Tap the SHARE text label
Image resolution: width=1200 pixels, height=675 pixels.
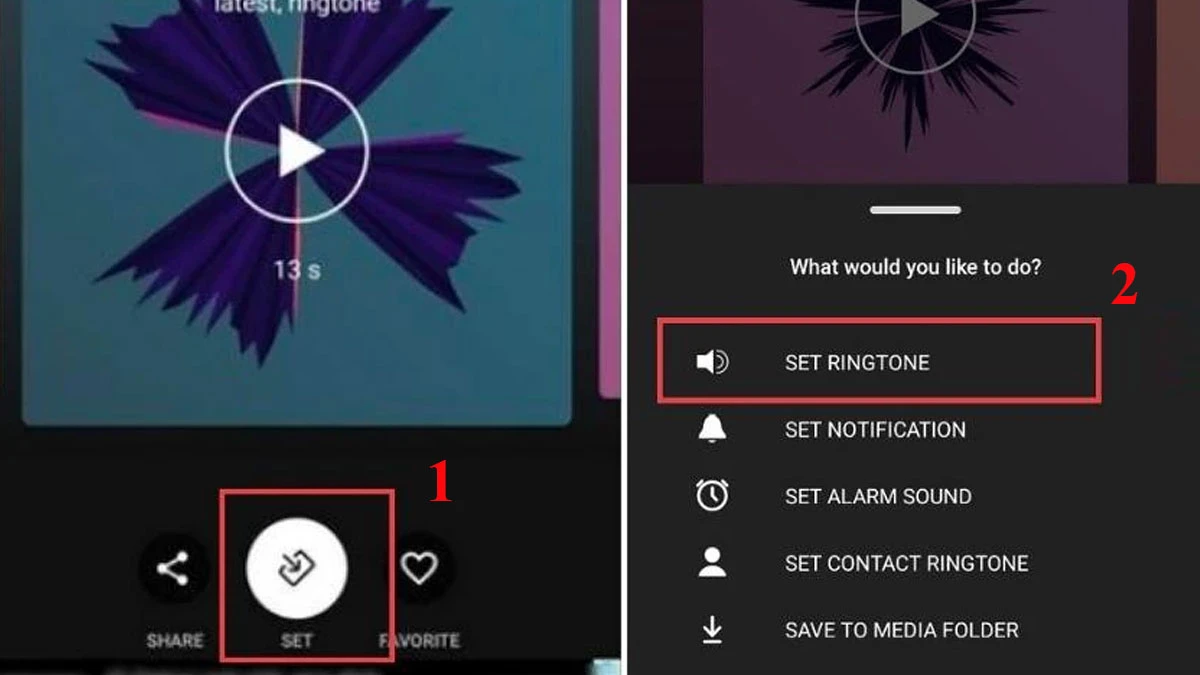click(x=175, y=641)
